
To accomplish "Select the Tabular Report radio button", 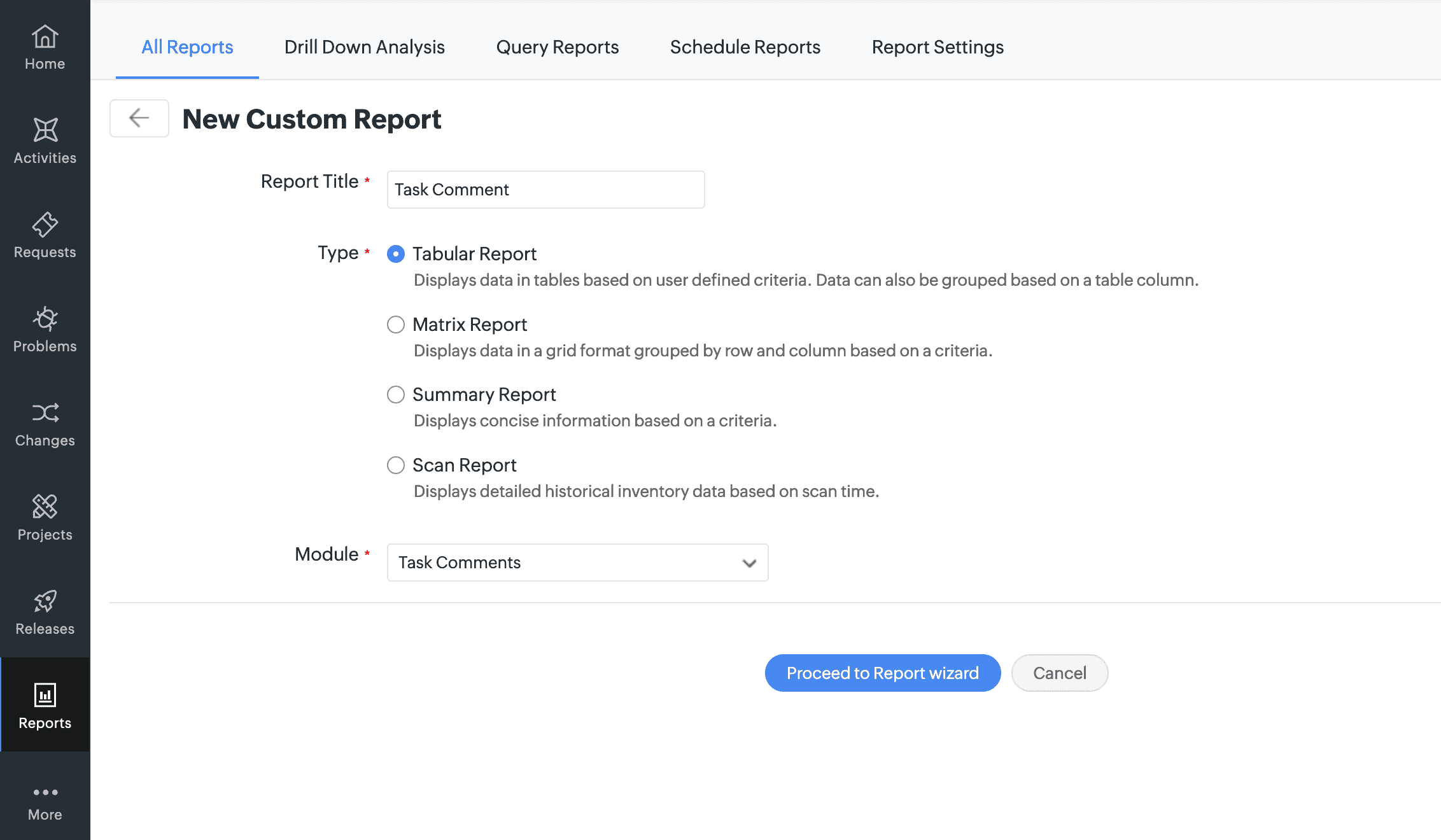I will pos(395,253).
